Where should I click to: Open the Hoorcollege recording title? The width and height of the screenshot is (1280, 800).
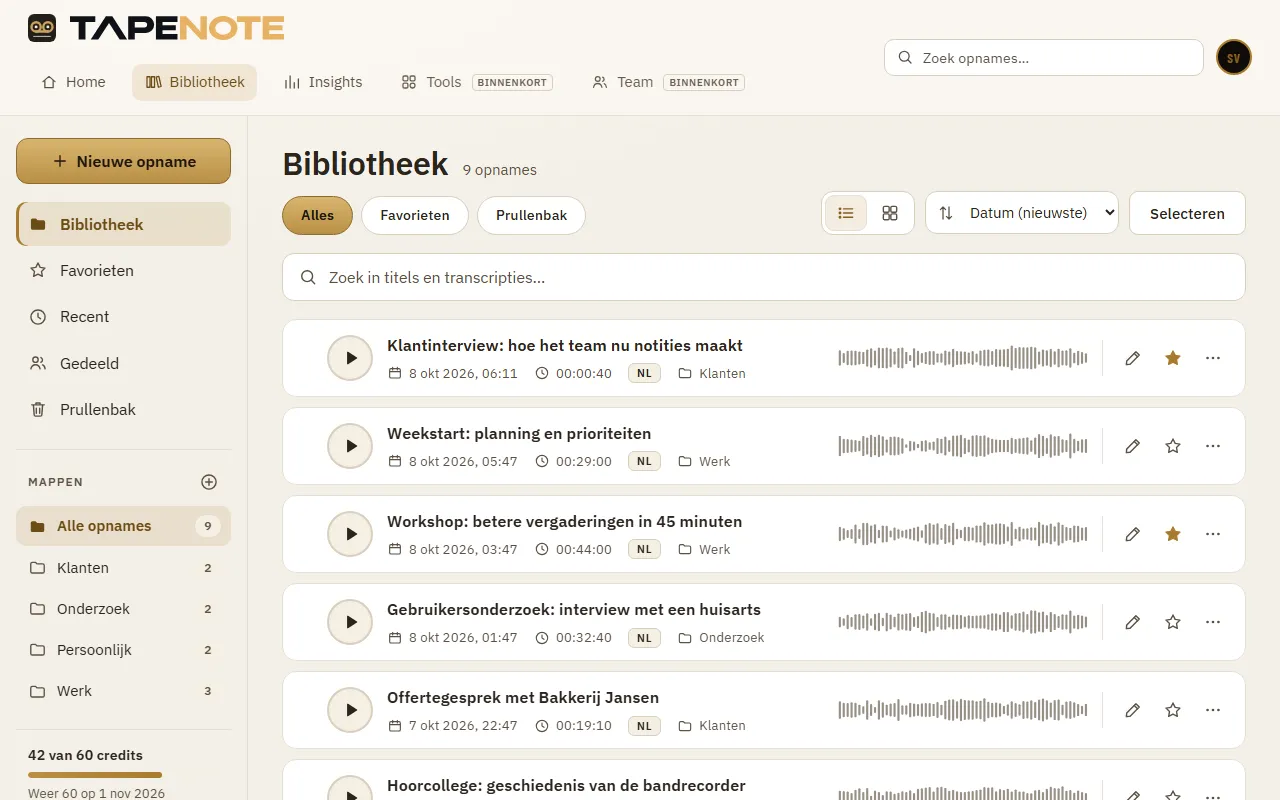pyautogui.click(x=566, y=786)
